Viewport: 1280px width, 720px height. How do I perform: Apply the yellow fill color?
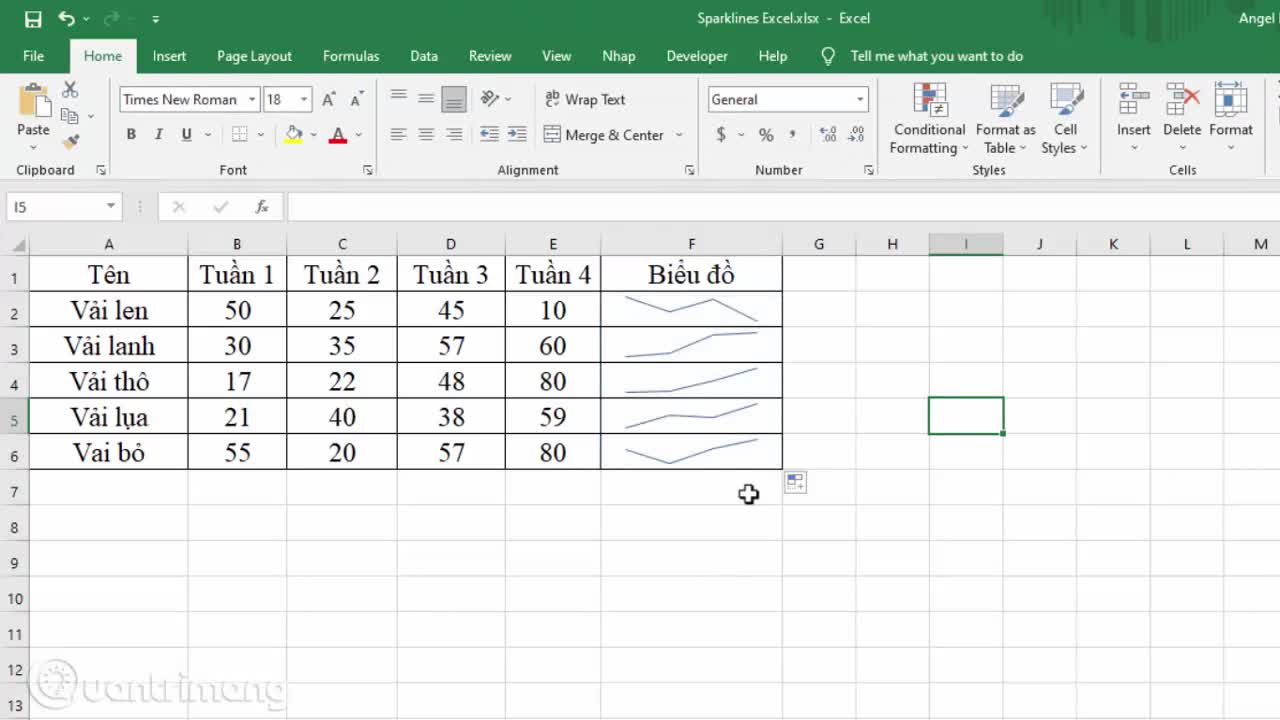pos(294,134)
